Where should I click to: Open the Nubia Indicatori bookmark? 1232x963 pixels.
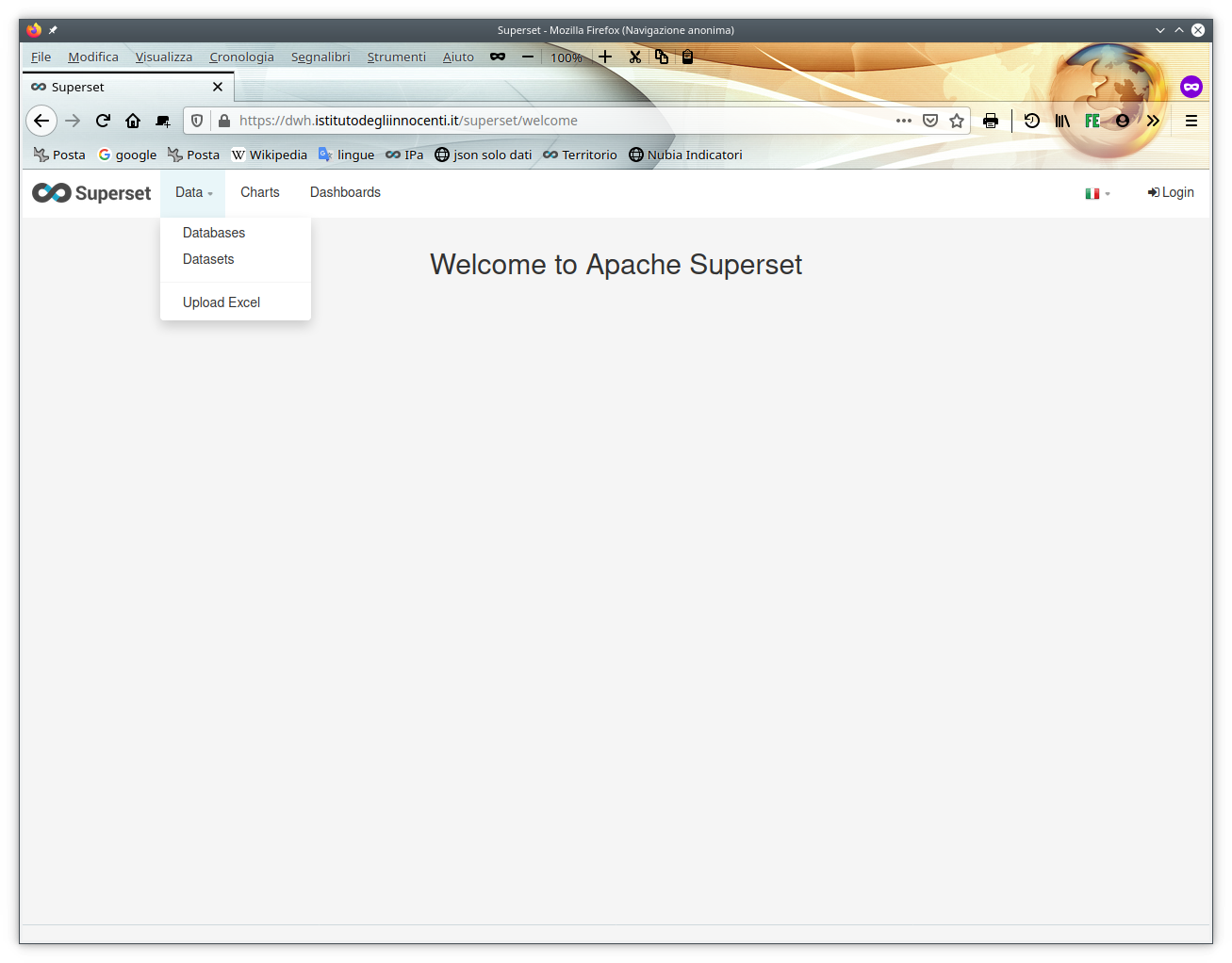(x=685, y=155)
